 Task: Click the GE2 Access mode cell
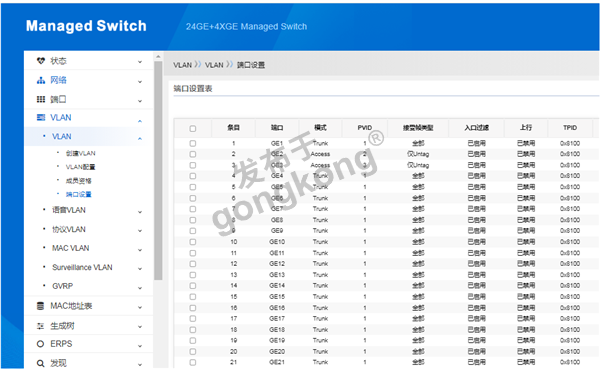[x=320, y=154]
